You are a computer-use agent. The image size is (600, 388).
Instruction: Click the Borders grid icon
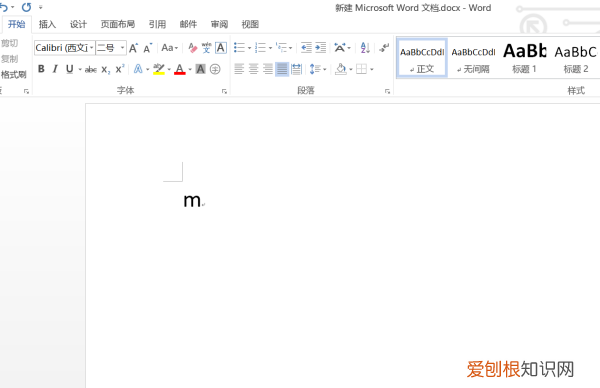pos(361,69)
